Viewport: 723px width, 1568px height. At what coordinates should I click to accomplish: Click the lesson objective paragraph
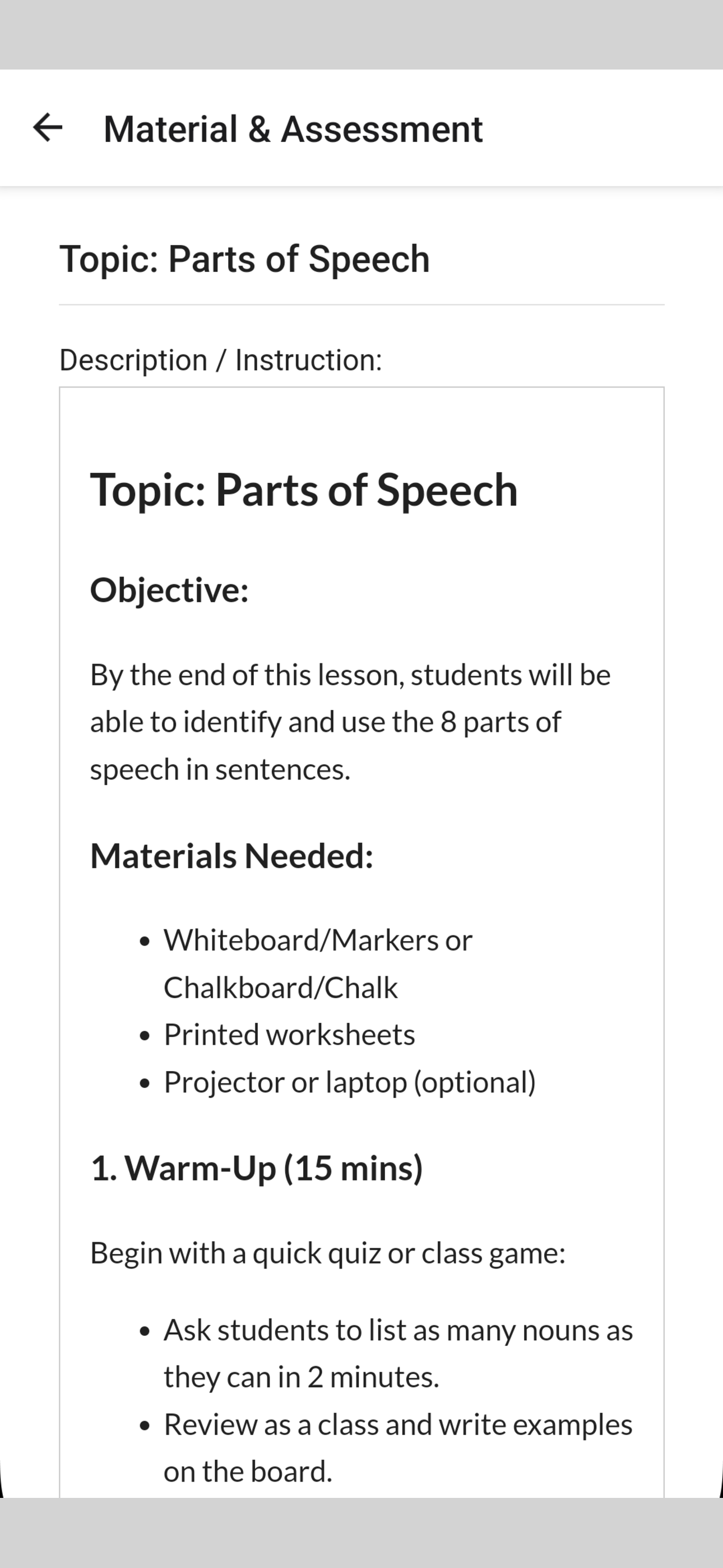(x=350, y=722)
